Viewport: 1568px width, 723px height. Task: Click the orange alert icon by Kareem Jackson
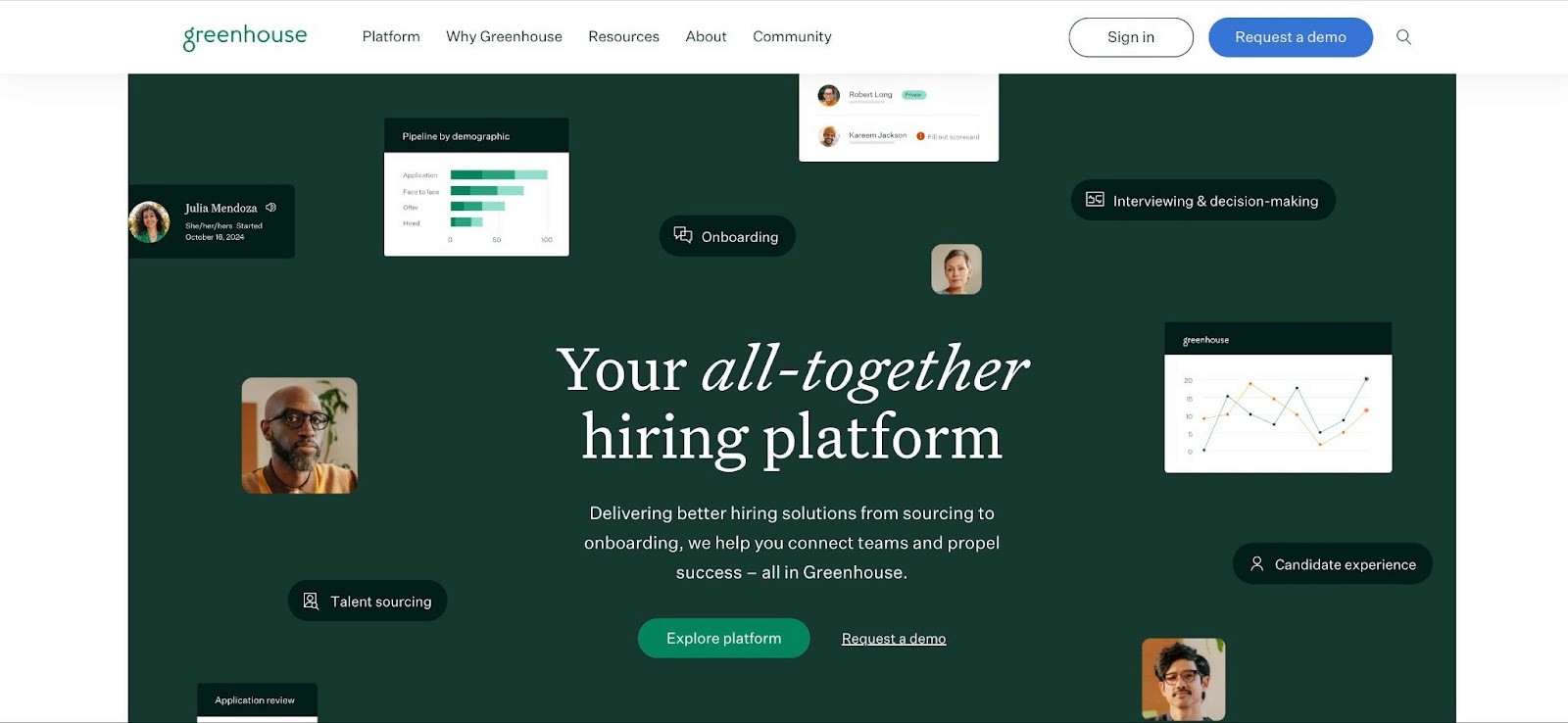[920, 136]
